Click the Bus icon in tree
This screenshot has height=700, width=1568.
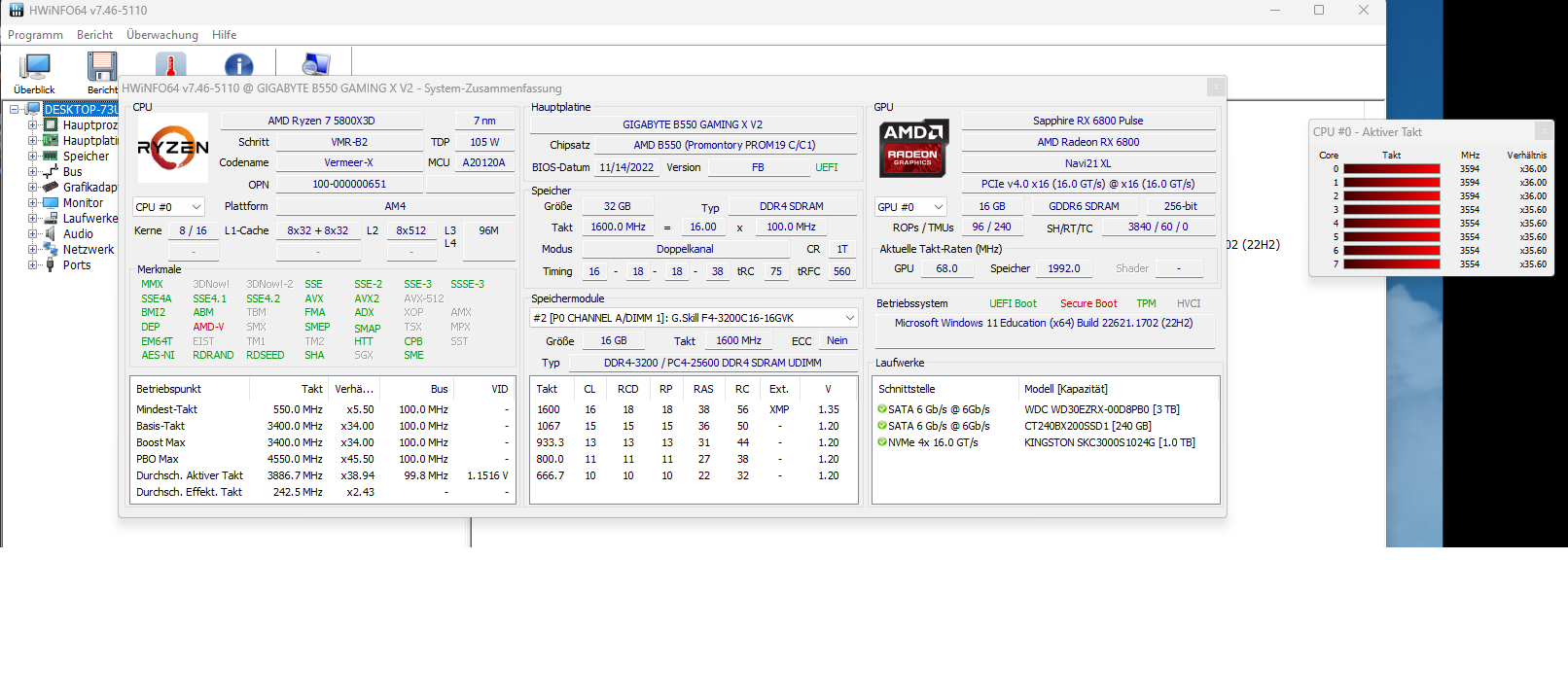(x=51, y=171)
